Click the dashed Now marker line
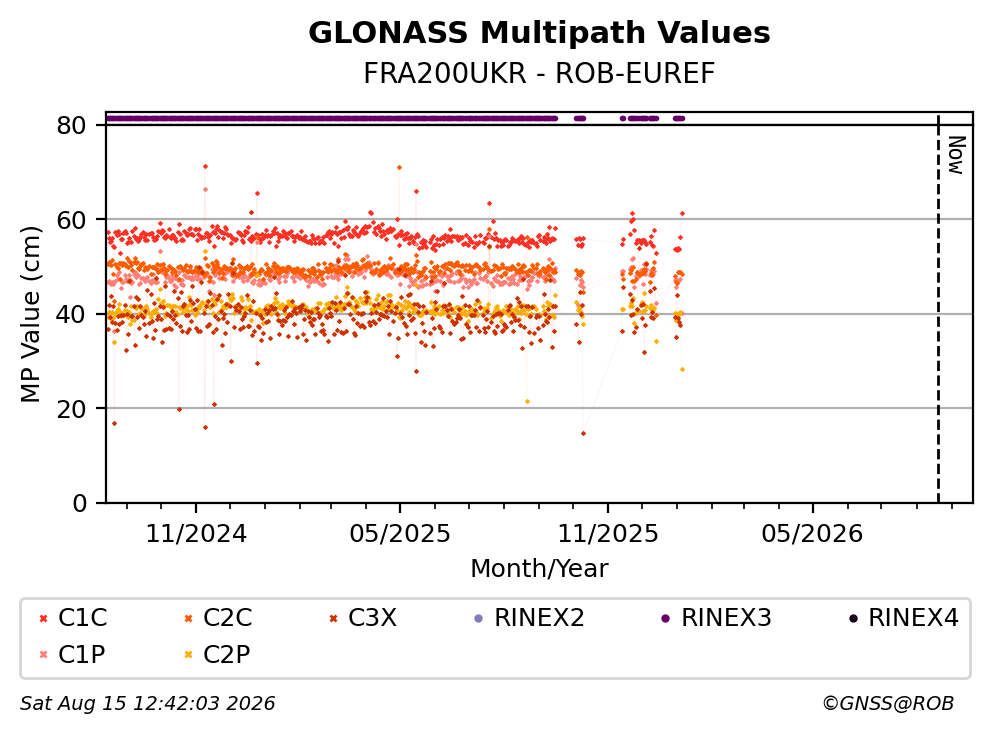The width and height of the screenshot is (992, 734). pos(938,309)
